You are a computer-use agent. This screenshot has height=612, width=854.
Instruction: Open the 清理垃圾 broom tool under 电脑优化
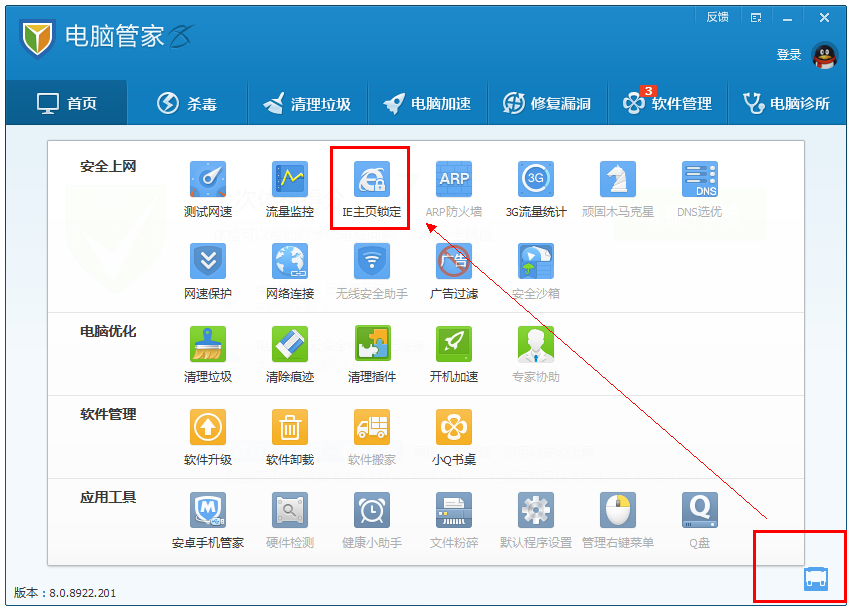[208, 354]
